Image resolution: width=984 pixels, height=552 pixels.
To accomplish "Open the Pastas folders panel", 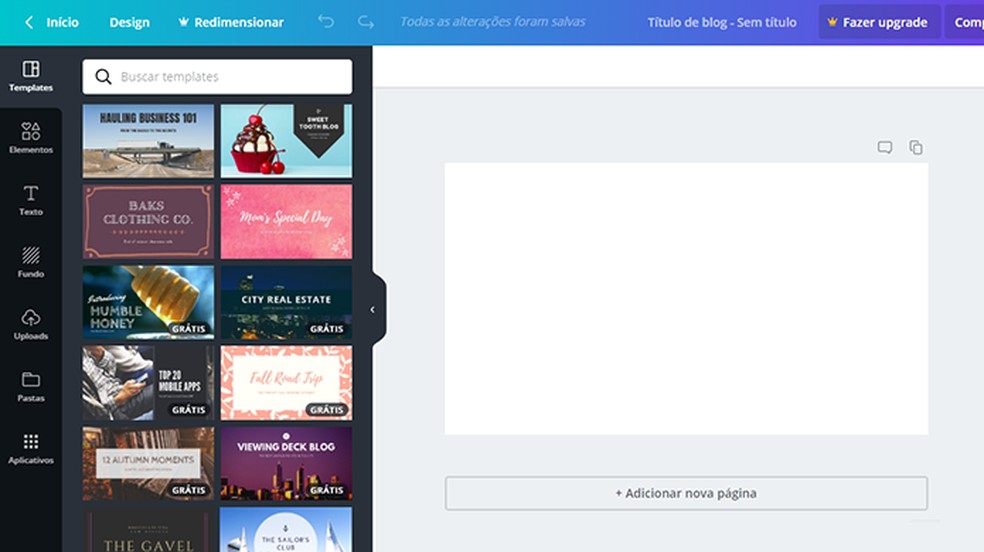I will [x=31, y=387].
